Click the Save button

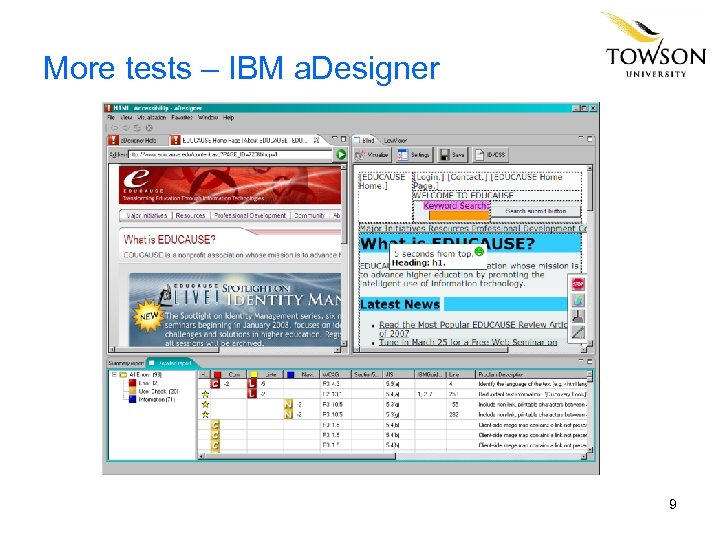click(452, 155)
